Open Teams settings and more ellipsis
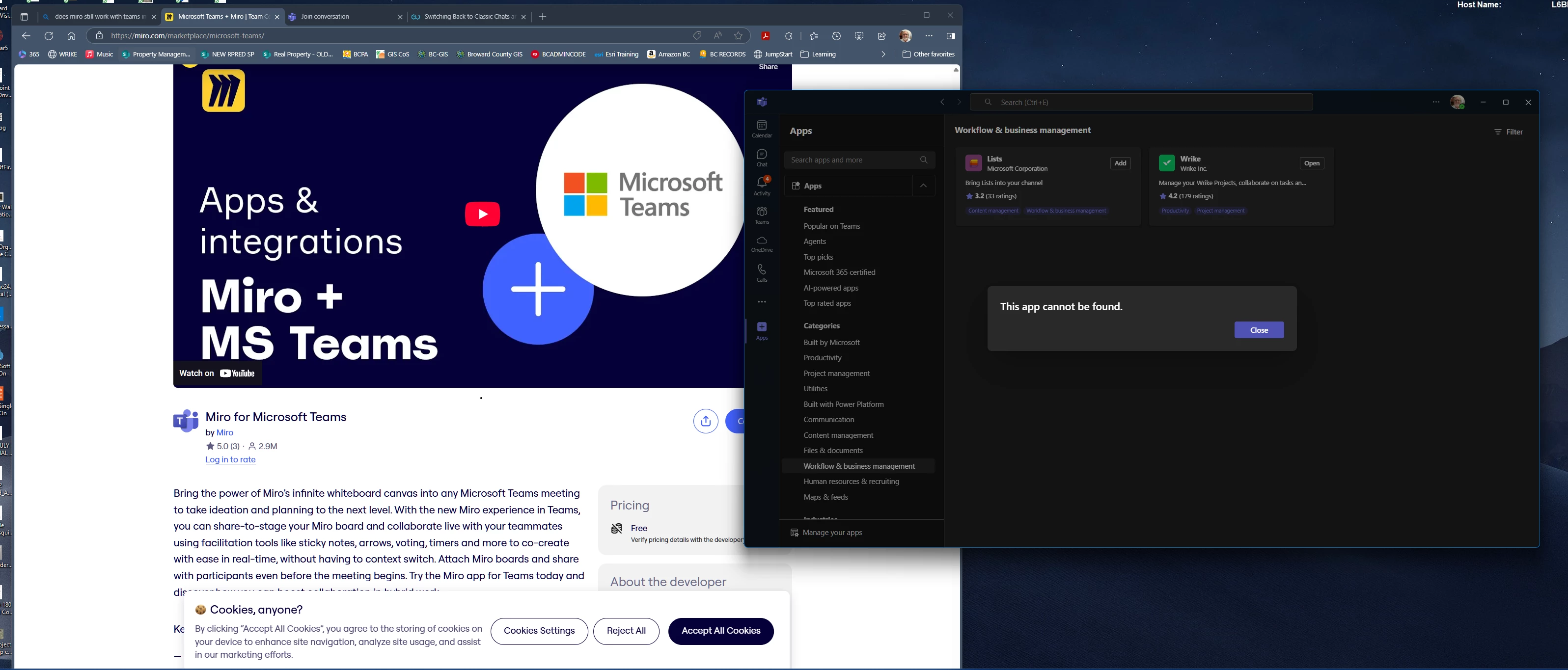1568x670 pixels. tap(1436, 102)
